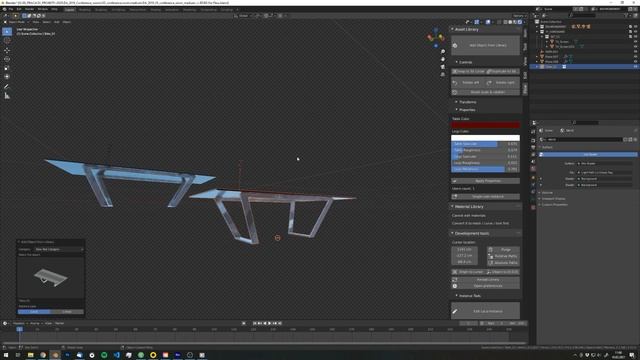Switch to rendered viewport shading
Viewport: 640px width, 360px height.
pyautogui.click(x=520, y=22)
